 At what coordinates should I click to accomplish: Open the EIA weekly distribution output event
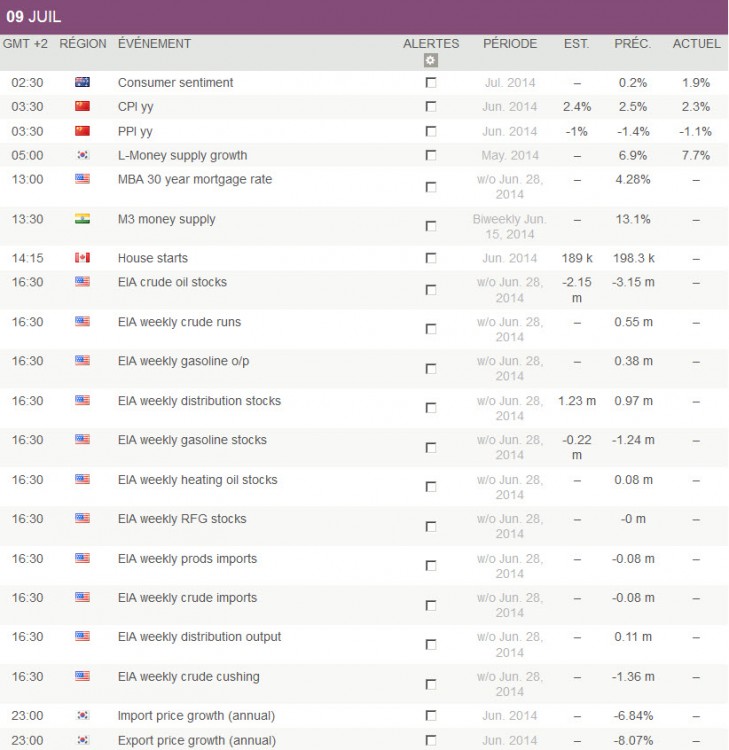tap(199, 637)
